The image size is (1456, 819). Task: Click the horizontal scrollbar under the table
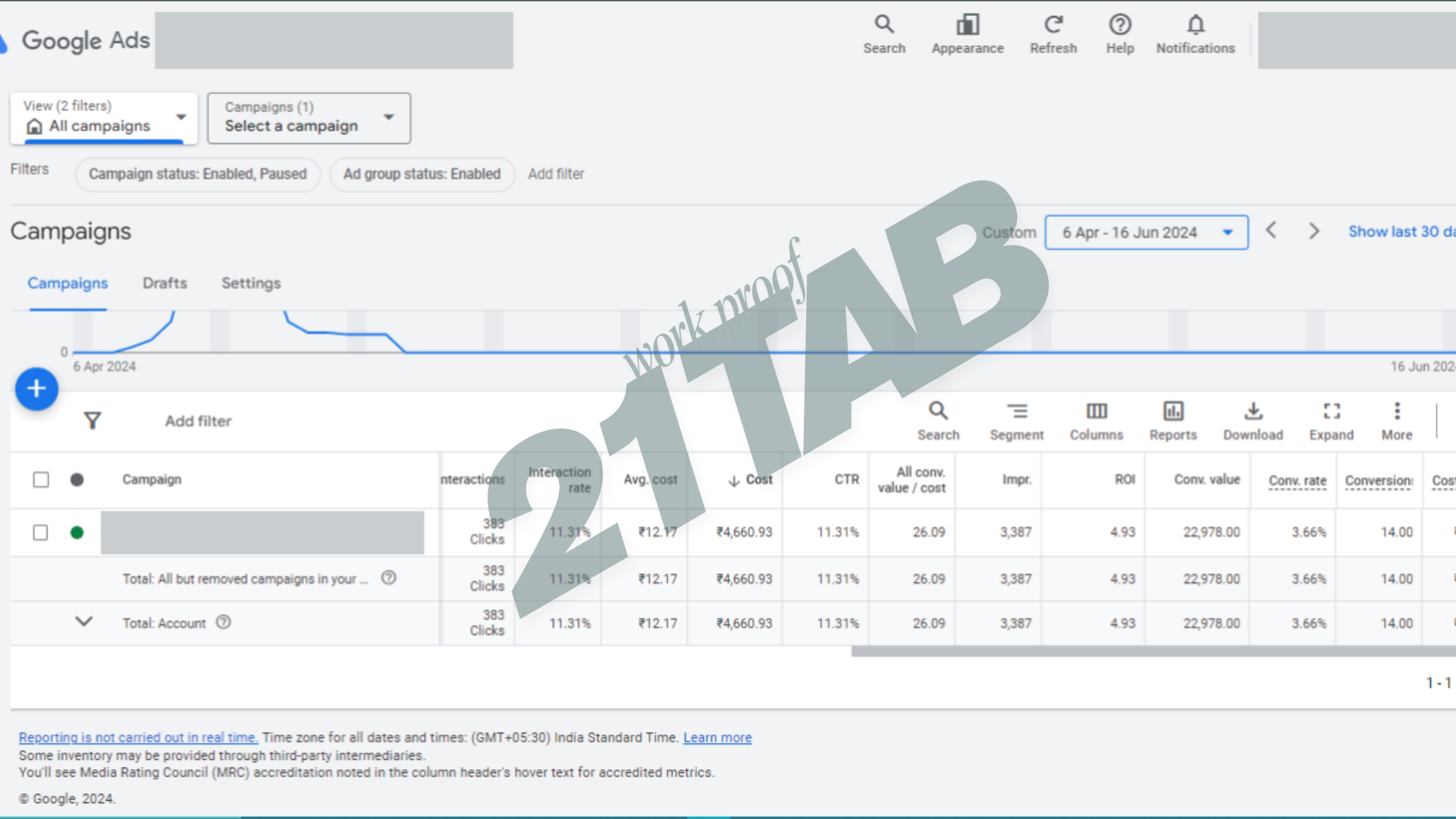tap(1153, 651)
